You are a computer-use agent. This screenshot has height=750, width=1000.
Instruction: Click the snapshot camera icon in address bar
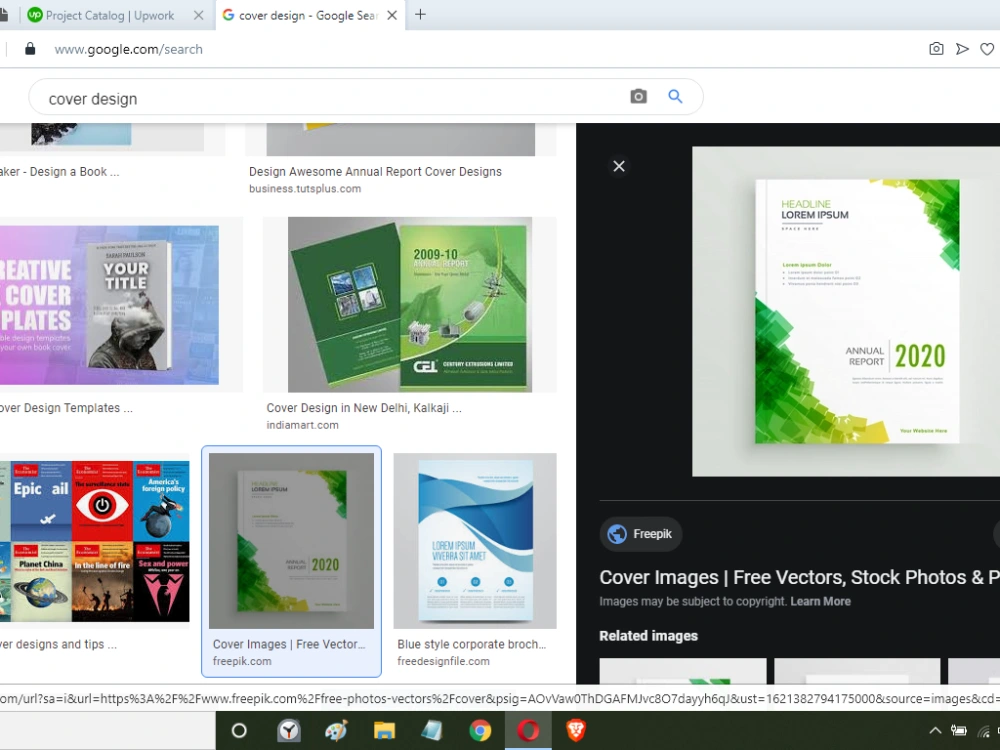pos(936,49)
